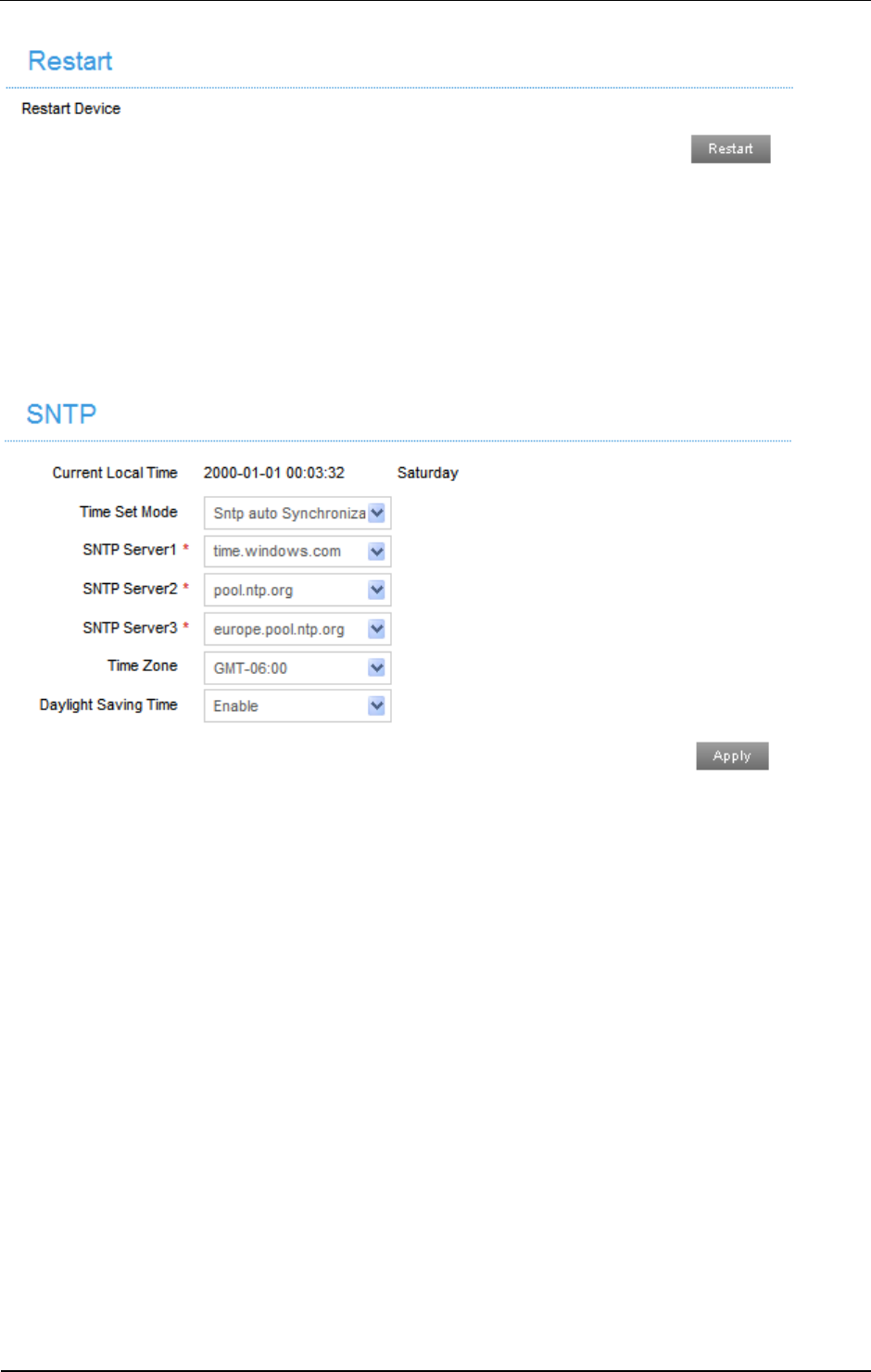The height and width of the screenshot is (1372, 871).
Task: Click the SNTP Server3 label
Action: tap(130, 628)
